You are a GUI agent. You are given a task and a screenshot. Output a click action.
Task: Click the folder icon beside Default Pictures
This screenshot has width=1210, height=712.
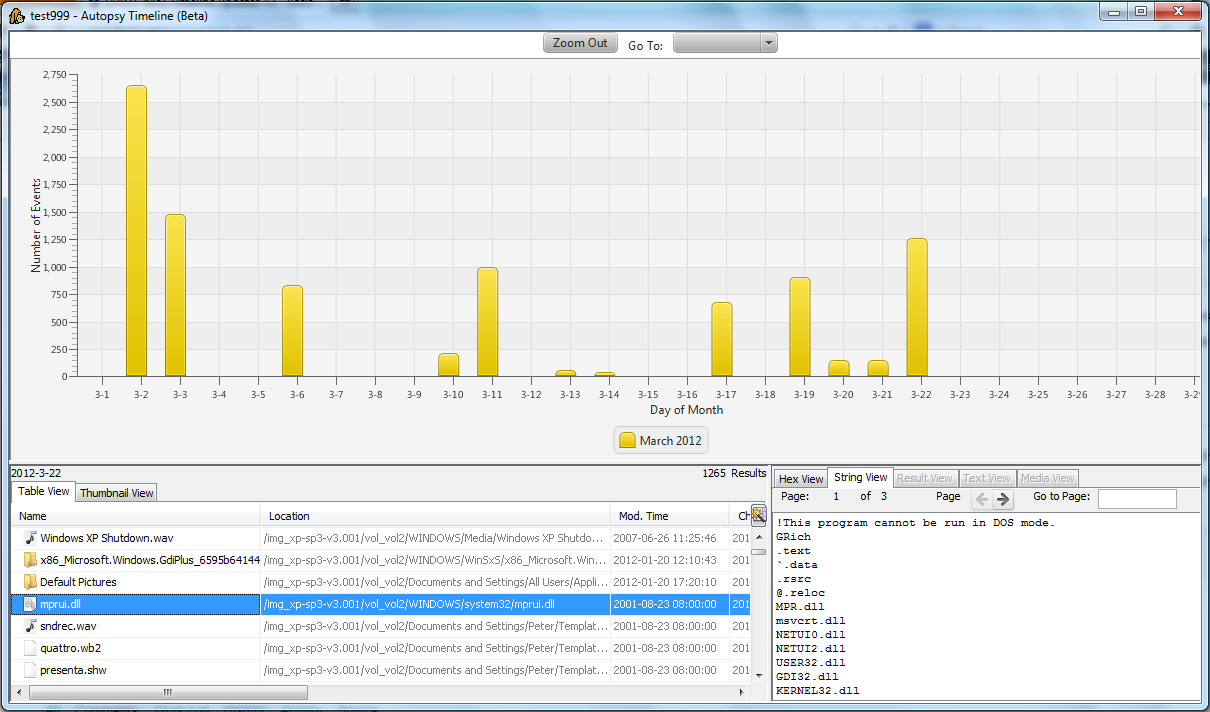pyautogui.click(x=30, y=582)
